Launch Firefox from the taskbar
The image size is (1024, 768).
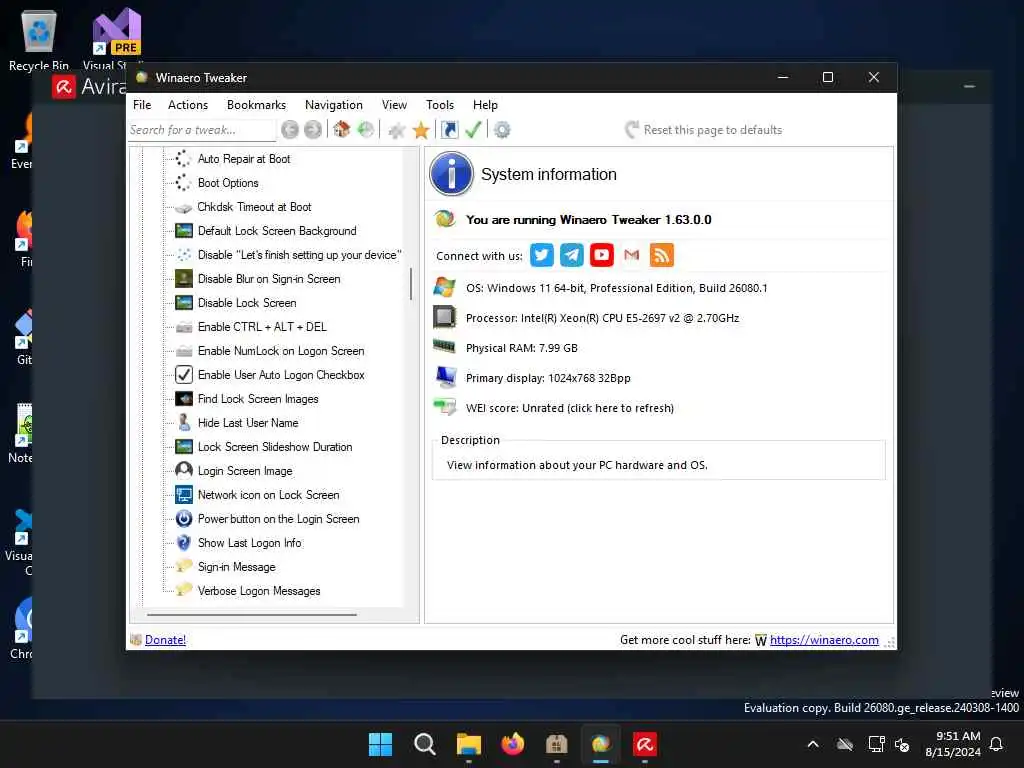tap(513, 744)
